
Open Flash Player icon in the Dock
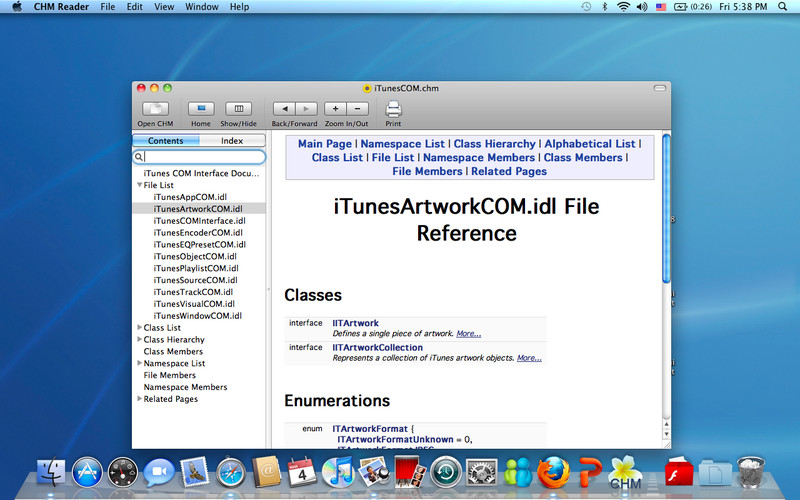(x=679, y=472)
